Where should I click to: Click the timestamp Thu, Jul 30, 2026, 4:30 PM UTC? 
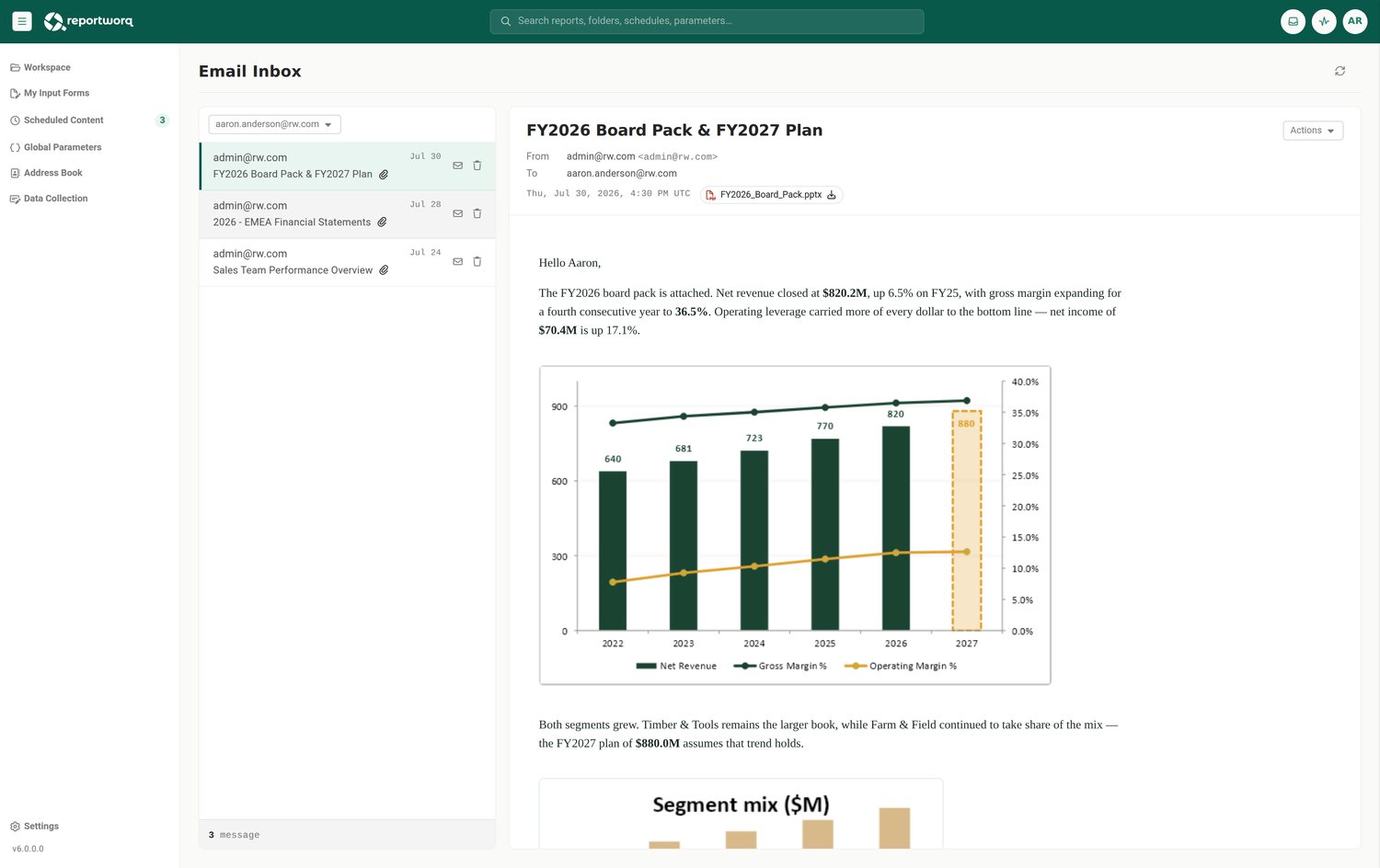point(608,194)
